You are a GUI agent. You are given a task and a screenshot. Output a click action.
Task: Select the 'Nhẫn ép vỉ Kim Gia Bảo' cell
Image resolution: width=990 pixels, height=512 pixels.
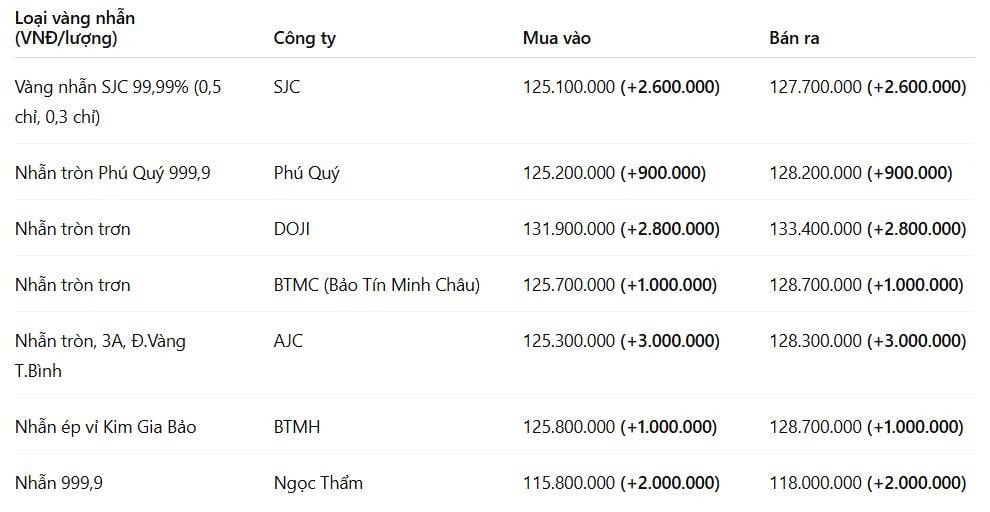click(x=105, y=427)
